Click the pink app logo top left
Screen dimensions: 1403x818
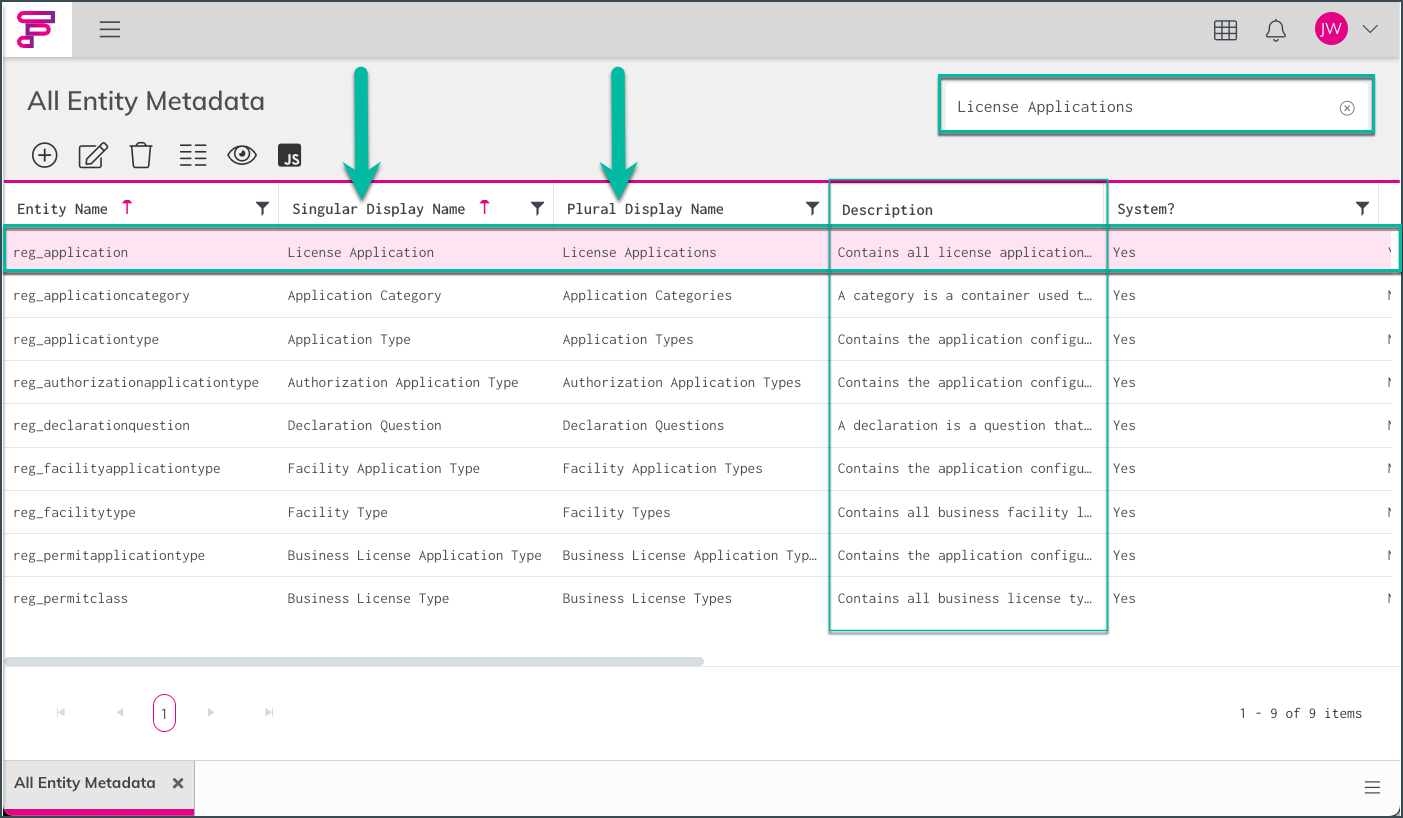coord(36,29)
